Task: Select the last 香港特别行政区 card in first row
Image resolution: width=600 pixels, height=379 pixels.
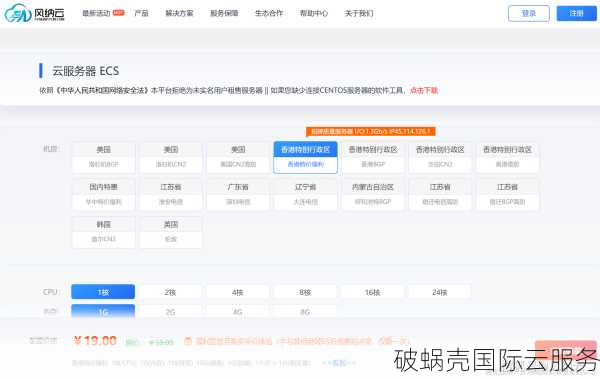Action: click(x=507, y=157)
